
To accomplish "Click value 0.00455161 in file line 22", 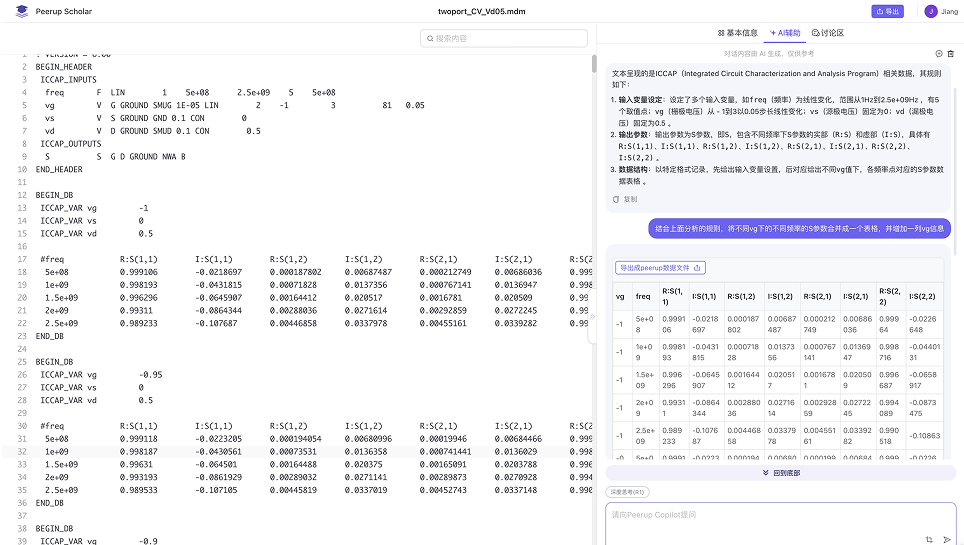I will tap(443, 324).
